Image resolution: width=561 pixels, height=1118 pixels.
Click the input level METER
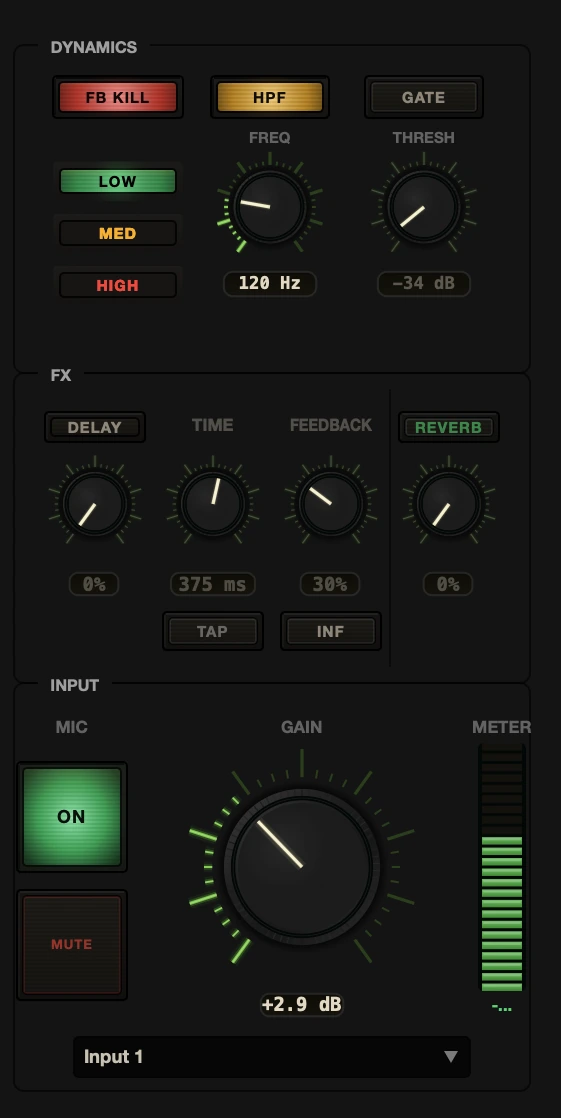[x=502, y=868]
